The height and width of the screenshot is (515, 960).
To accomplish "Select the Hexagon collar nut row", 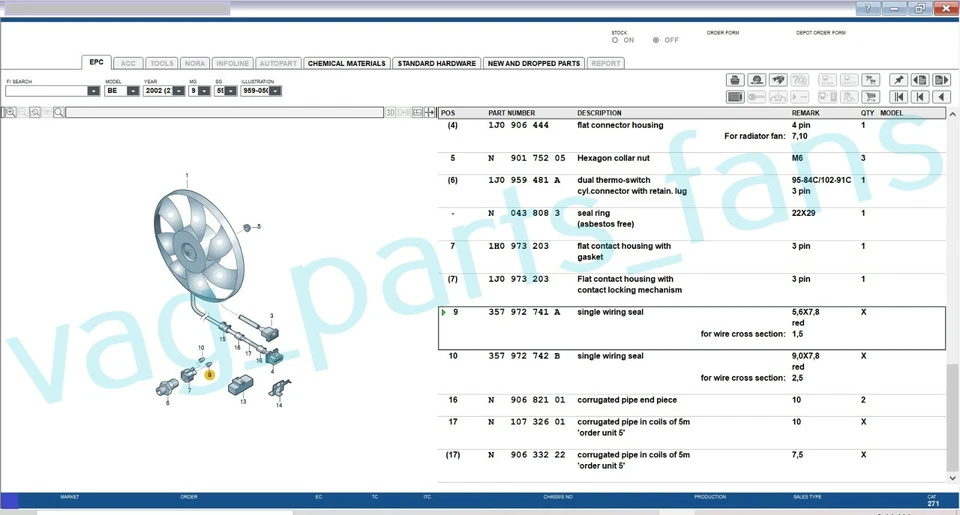I will click(692, 158).
